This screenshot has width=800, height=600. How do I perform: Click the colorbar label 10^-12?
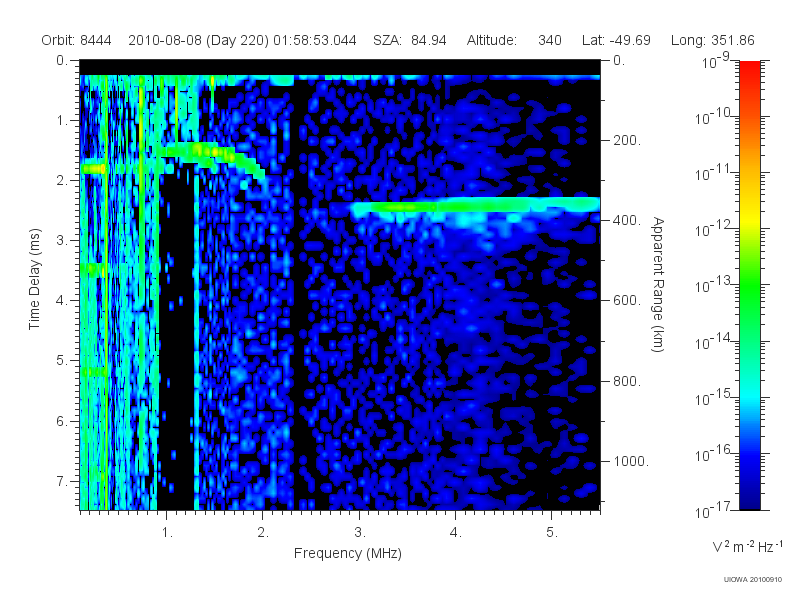coord(715,230)
